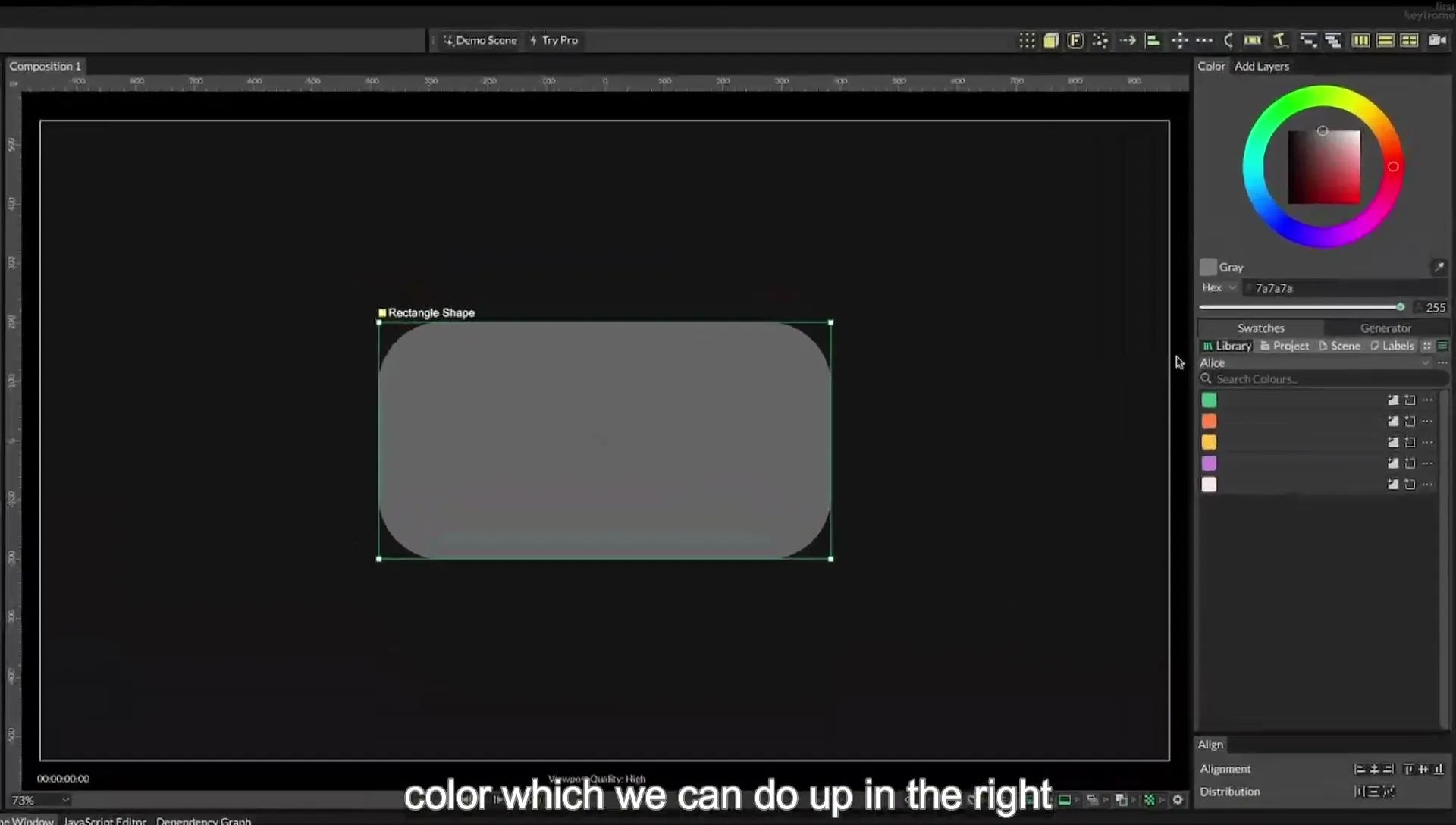This screenshot has width=1456, height=825.
Task: Click the dashed arrow icon in the toolbar
Action: point(1128,40)
